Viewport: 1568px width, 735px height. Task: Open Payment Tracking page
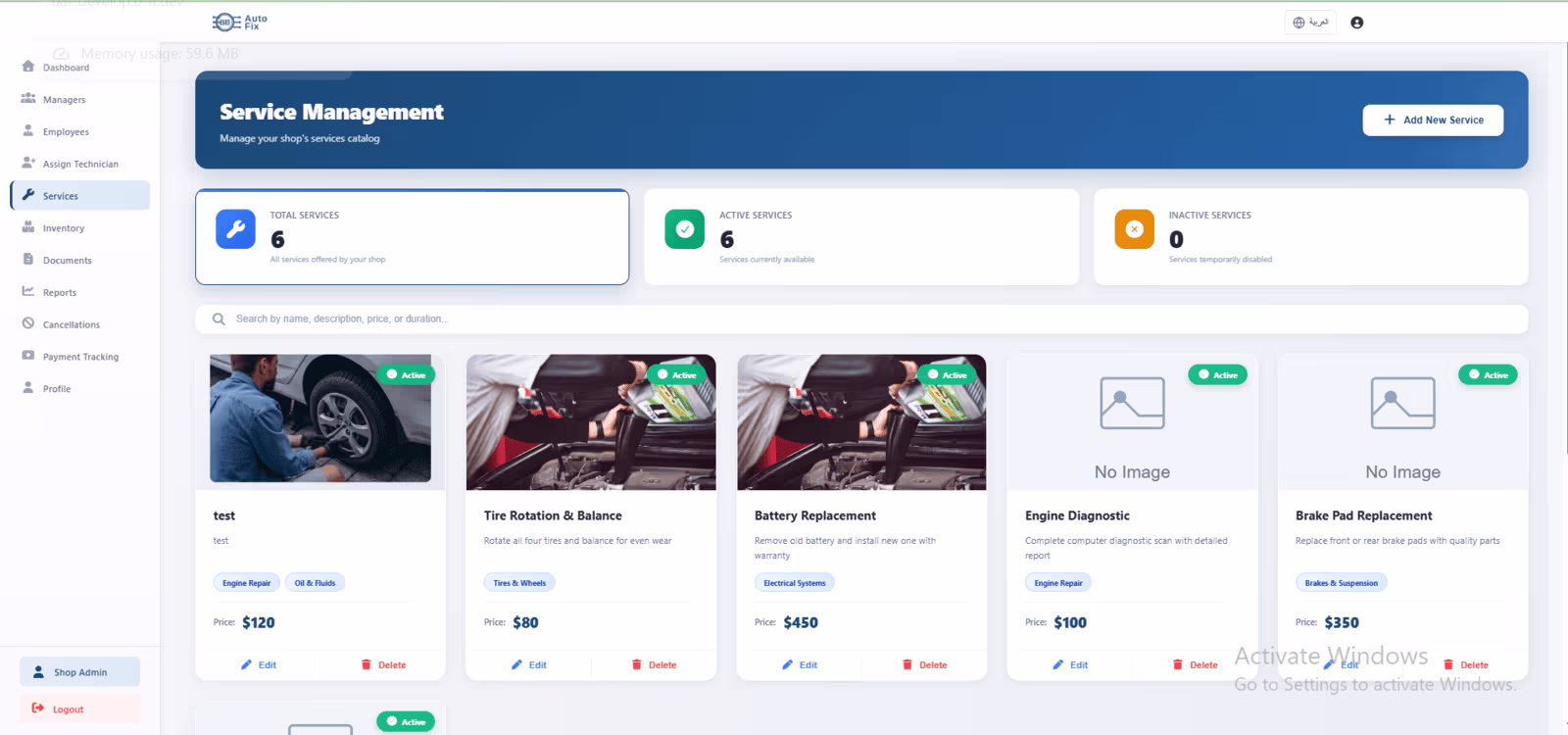(x=80, y=357)
